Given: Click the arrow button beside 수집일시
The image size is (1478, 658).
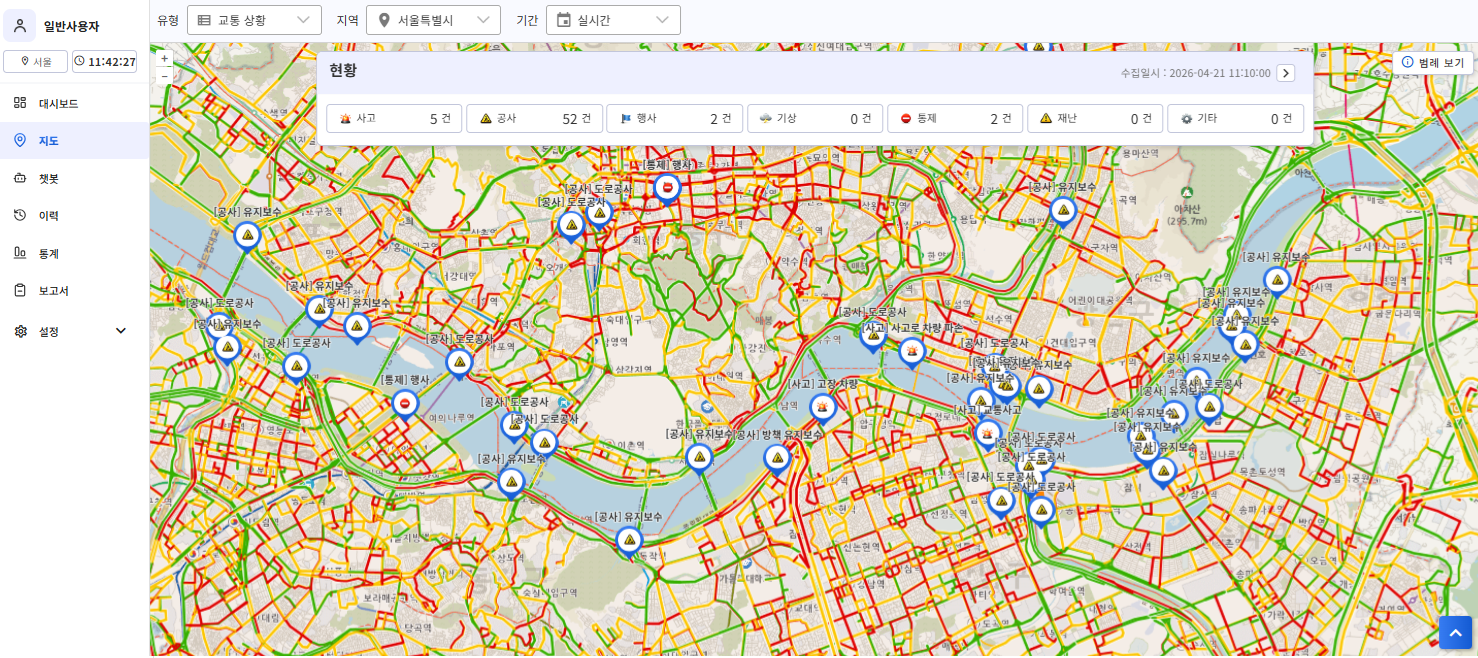Looking at the screenshot, I should [1286, 73].
